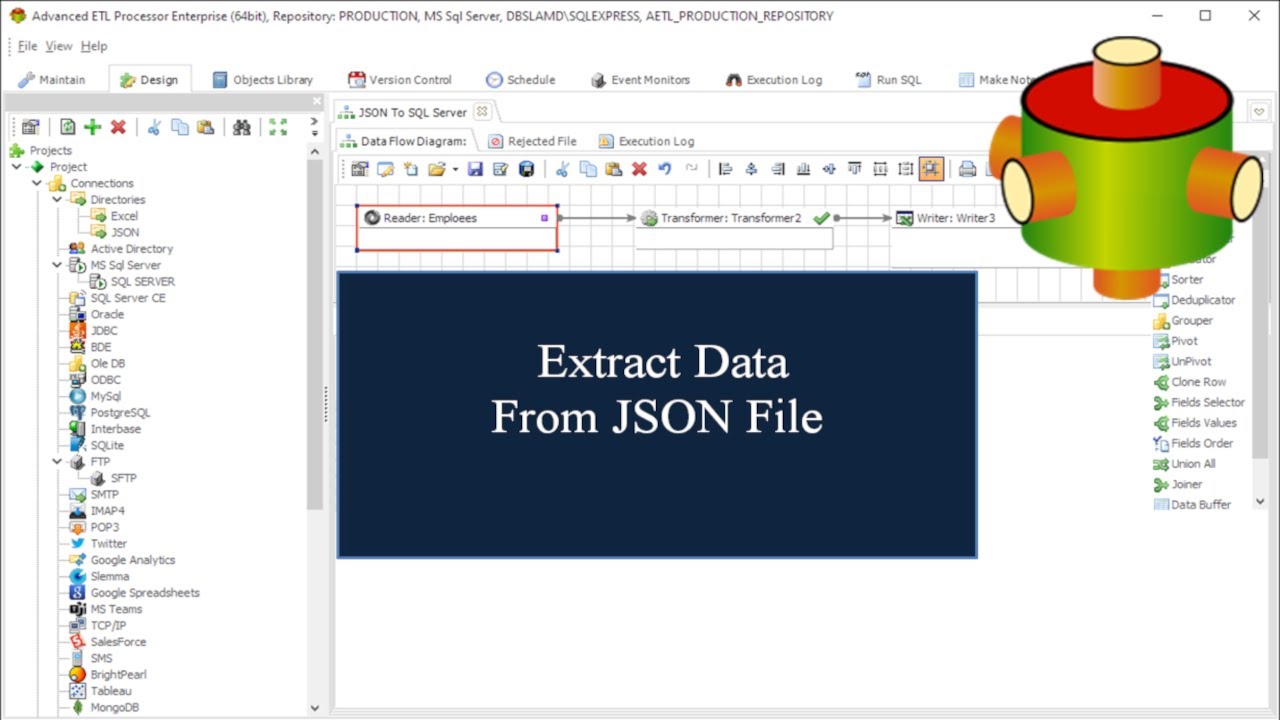Click the properties icon in the project tree toolbar
1280x720 pixels.
pos(31,127)
